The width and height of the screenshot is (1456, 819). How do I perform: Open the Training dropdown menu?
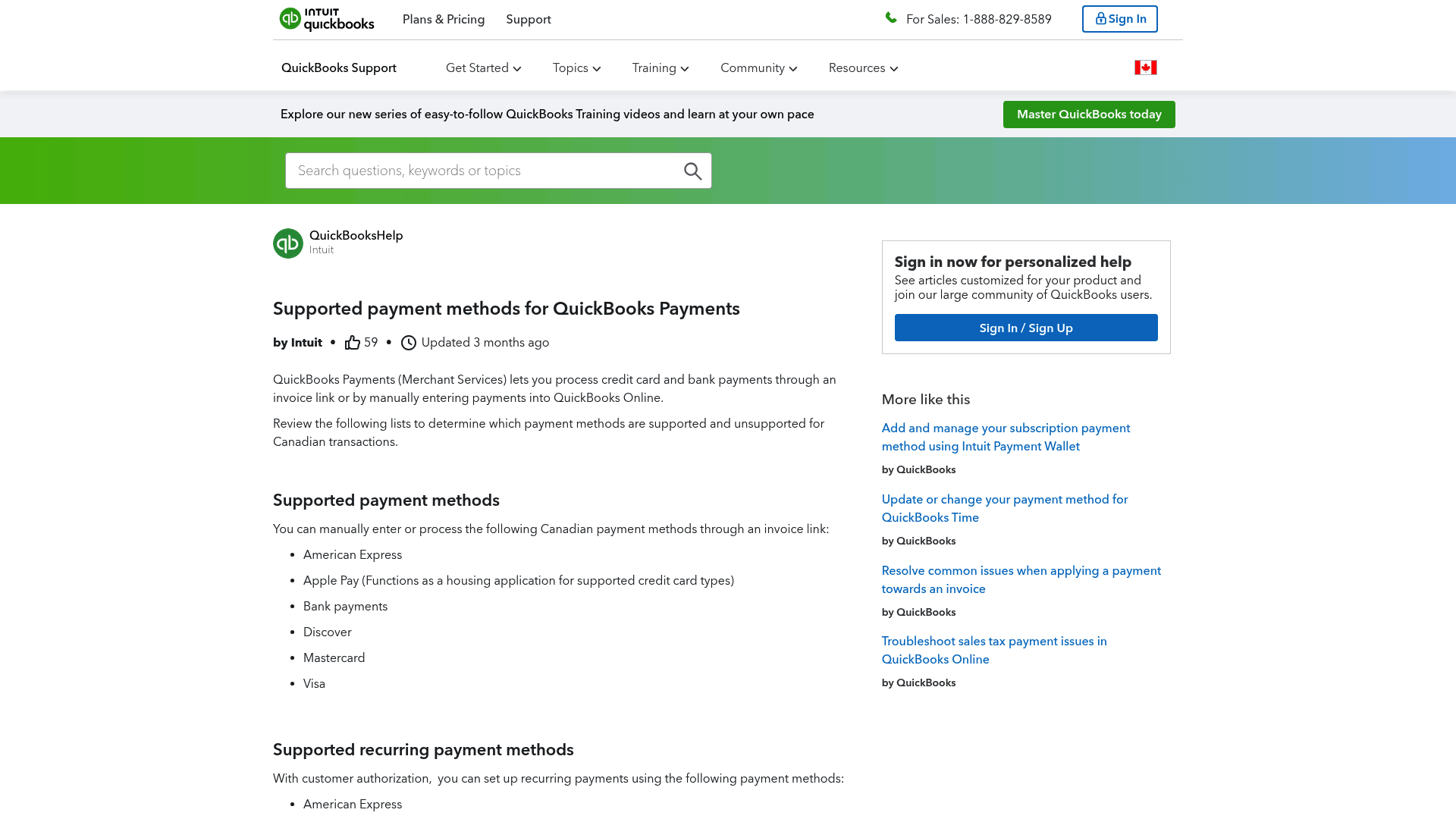pyautogui.click(x=661, y=68)
